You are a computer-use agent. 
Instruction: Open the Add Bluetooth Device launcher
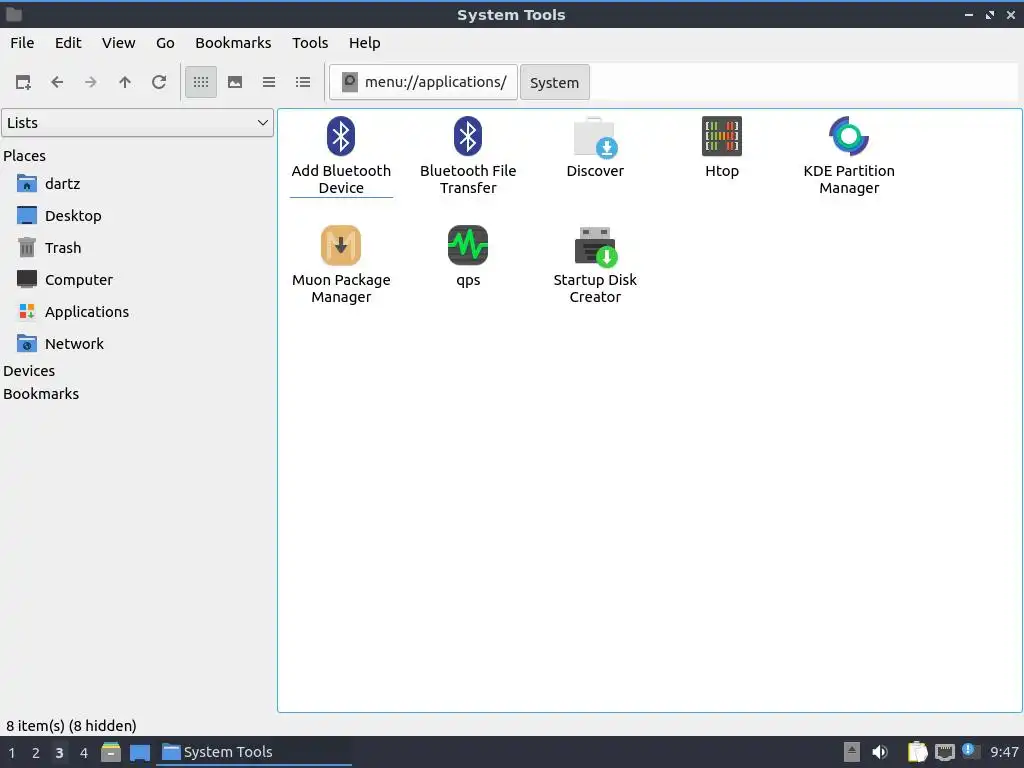(x=341, y=136)
